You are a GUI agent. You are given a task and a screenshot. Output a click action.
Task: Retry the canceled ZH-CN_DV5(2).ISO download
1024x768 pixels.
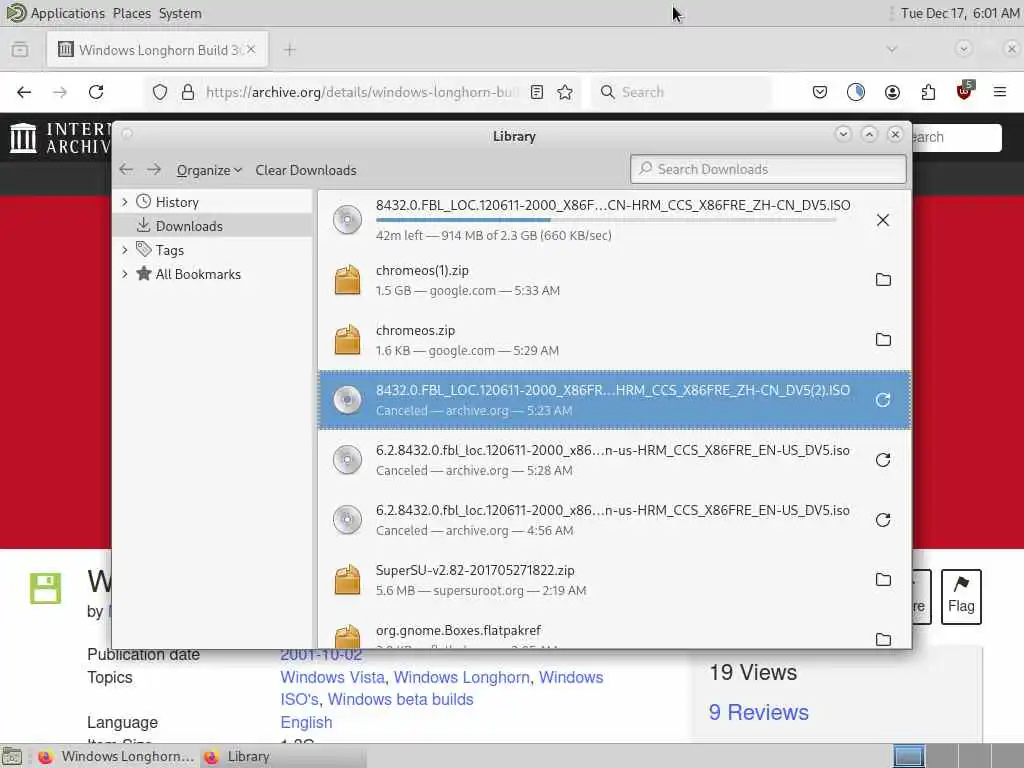883,400
